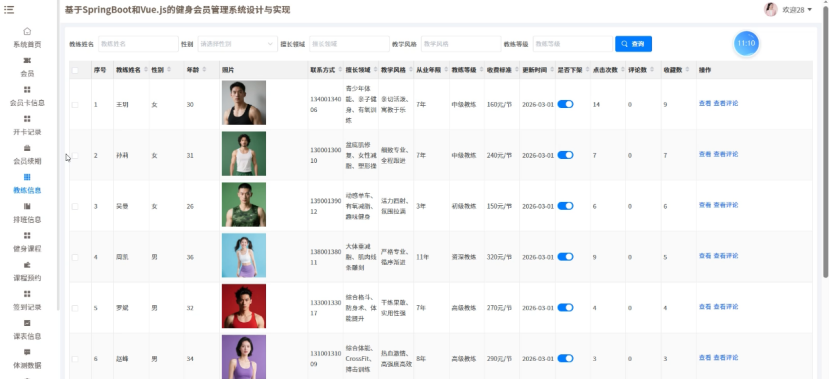Open the row 5 coach photo on red background
829x379 pixels.
coord(244,306)
